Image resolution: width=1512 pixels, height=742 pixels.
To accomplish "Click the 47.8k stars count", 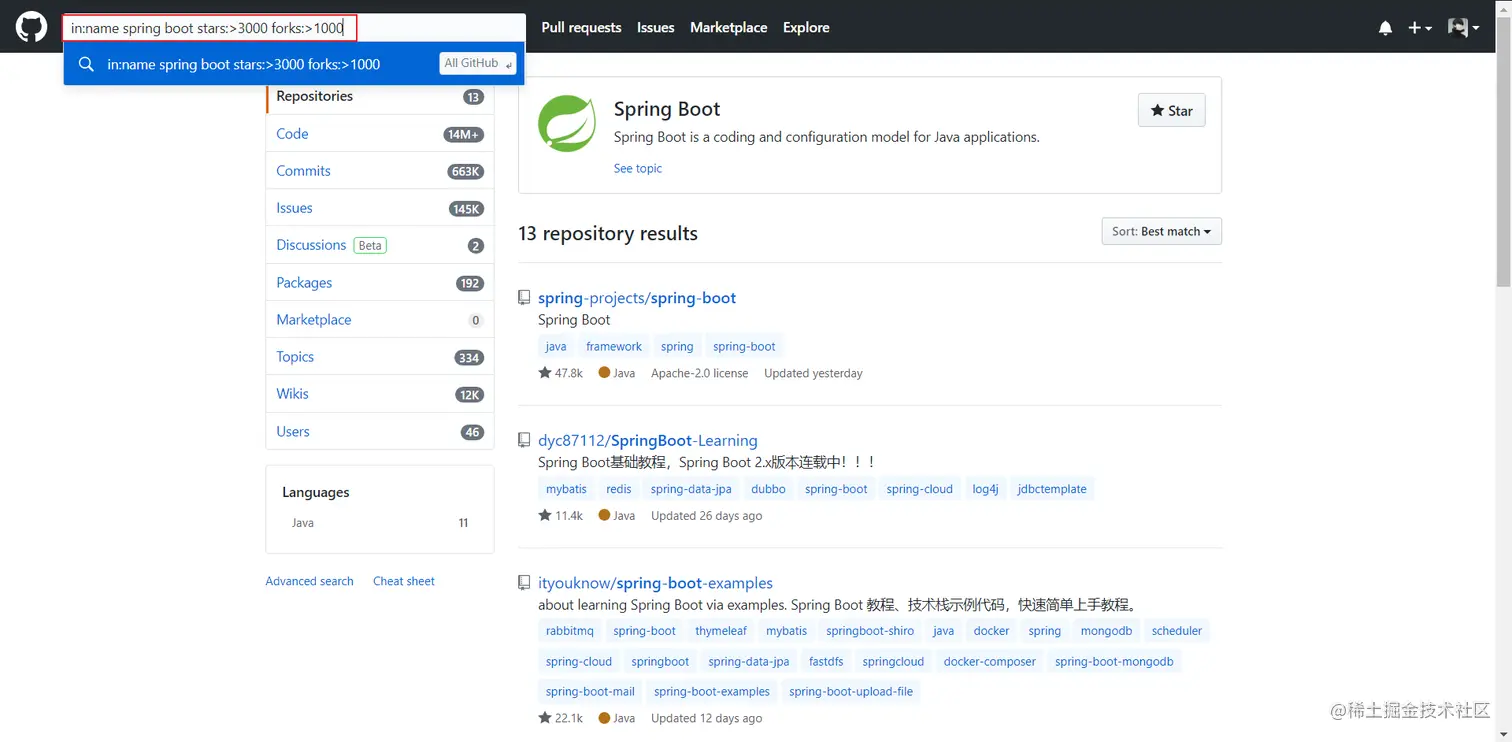I will [560, 373].
